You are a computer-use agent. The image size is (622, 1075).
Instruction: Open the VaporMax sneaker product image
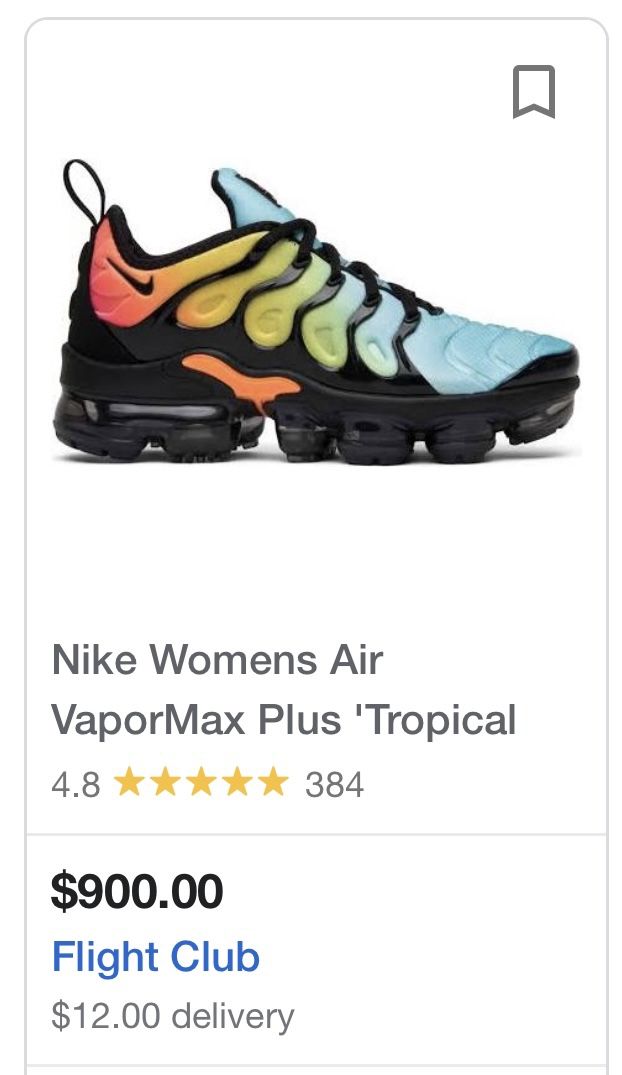[316, 311]
